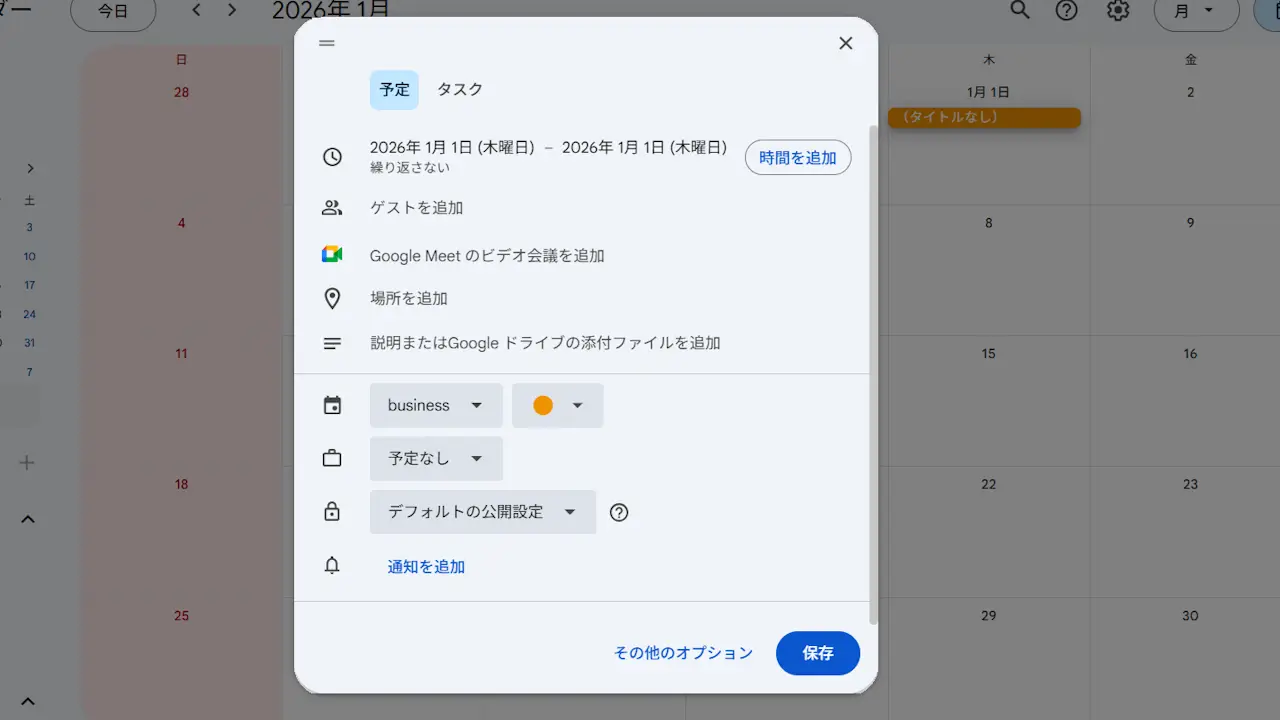Select the 予定 tab

click(394, 89)
